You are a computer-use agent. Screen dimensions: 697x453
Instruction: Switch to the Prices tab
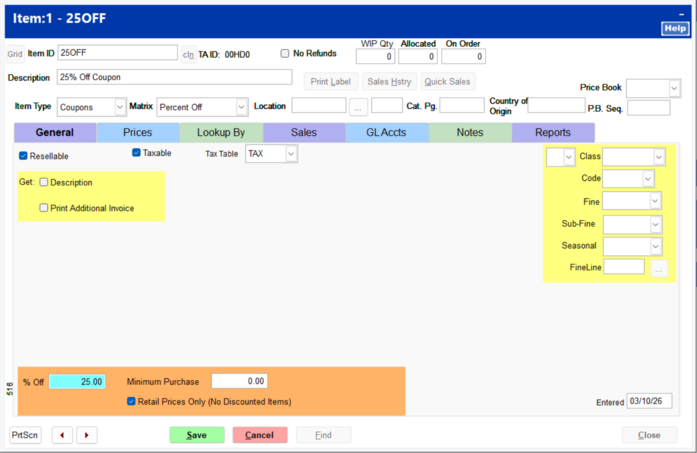pos(138,132)
